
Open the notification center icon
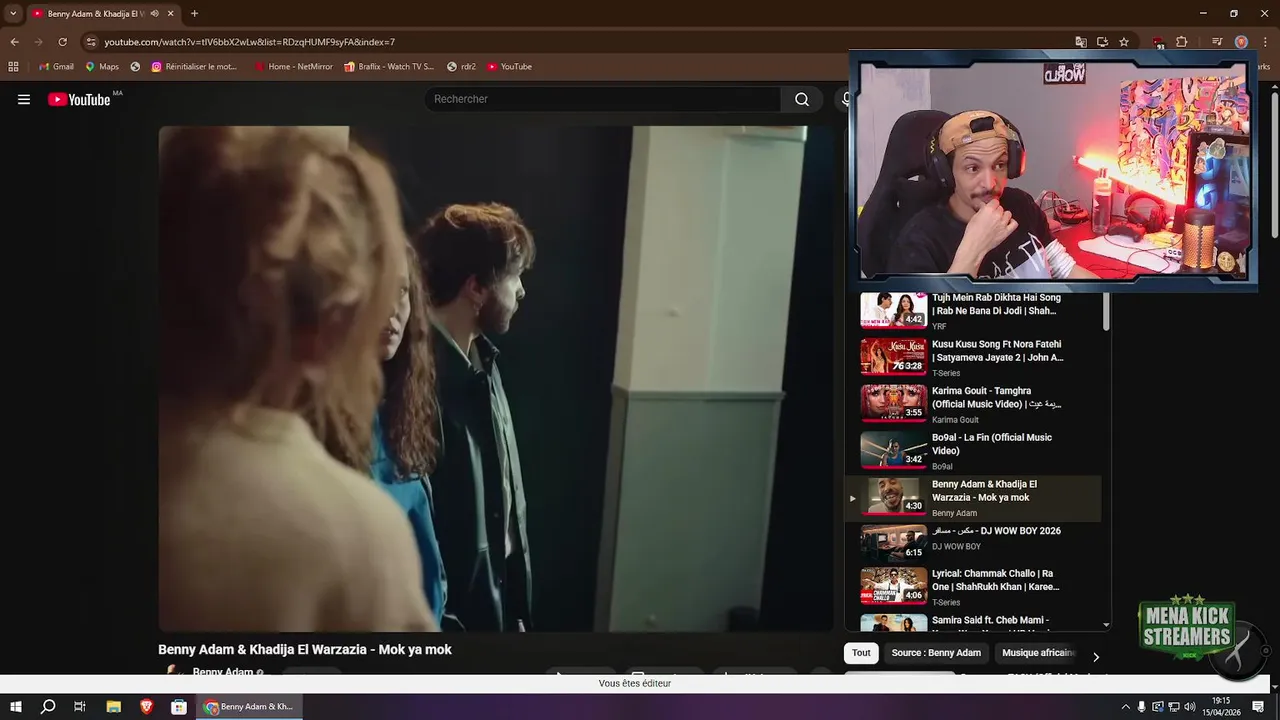[1260, 707]
